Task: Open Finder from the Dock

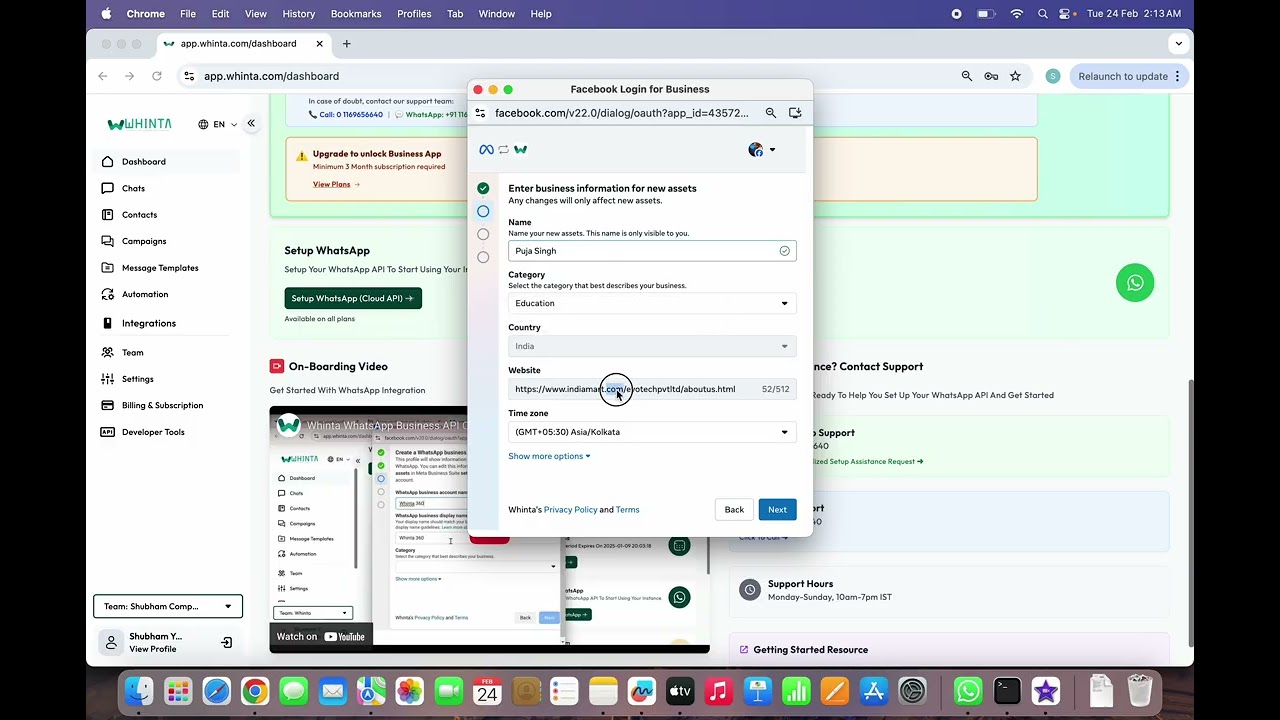Action: (x=139, y=691)
